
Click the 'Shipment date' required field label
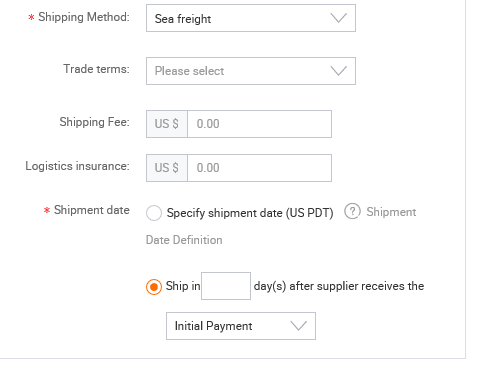92,210
